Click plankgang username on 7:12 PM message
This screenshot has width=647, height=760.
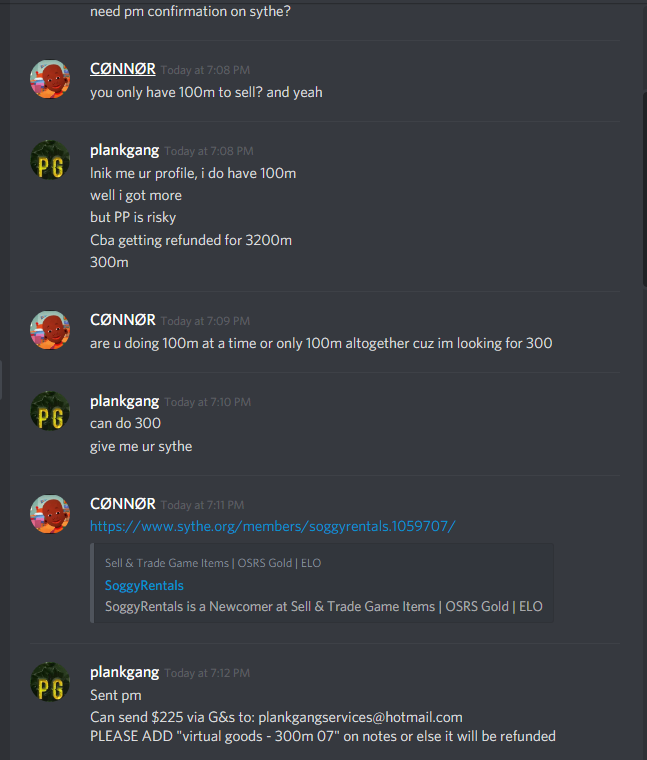click(125, 672)
